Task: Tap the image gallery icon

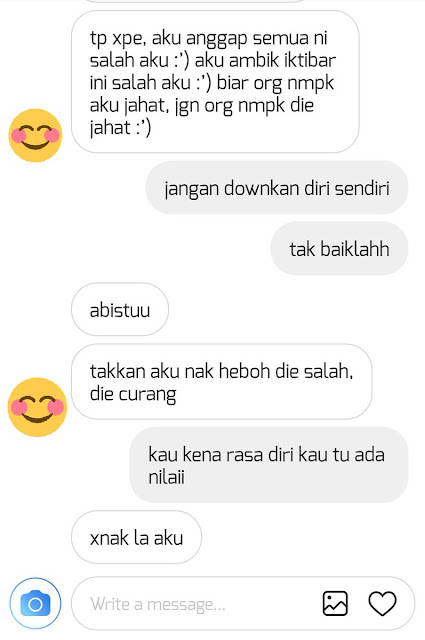Action: (x=335, y=603)
